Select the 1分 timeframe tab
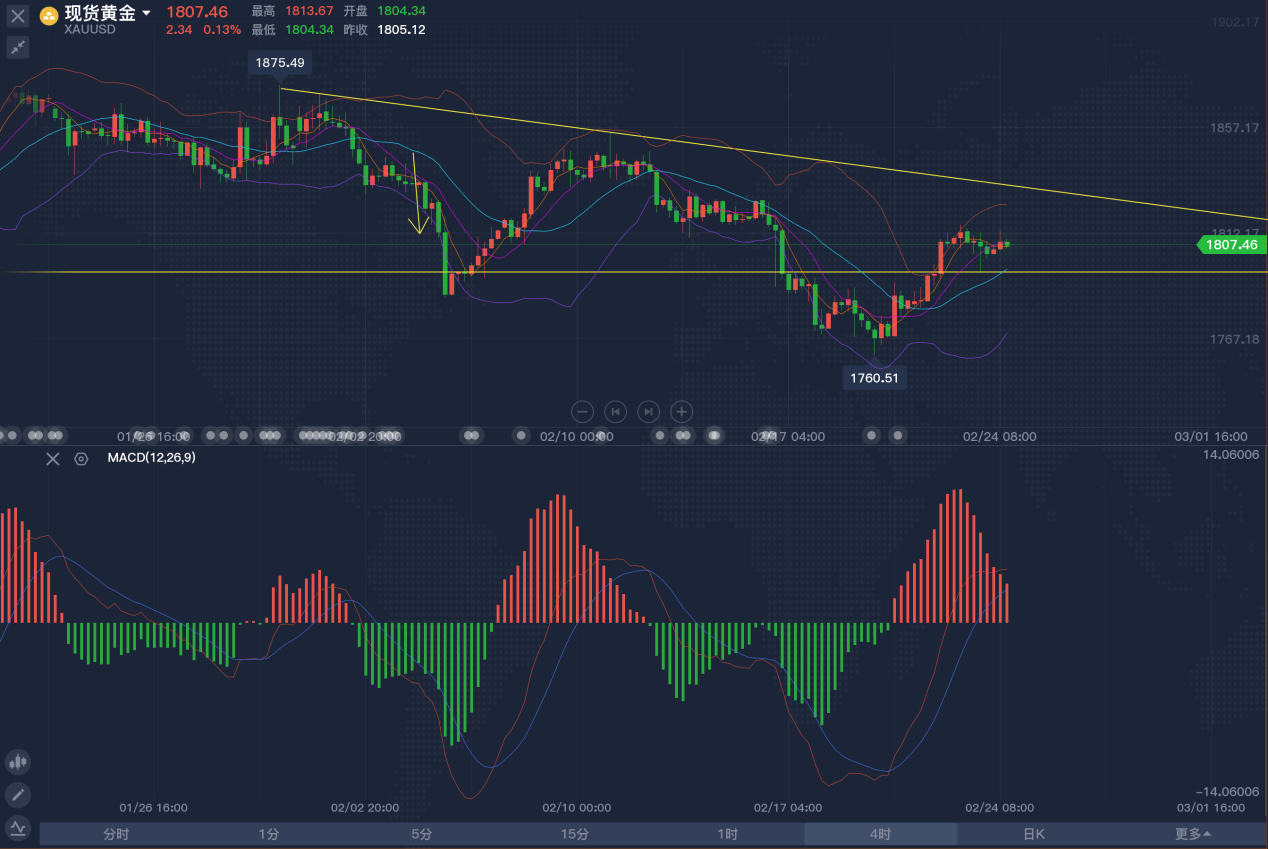This screenshot has width=1268, height=849. pos(268,834)
